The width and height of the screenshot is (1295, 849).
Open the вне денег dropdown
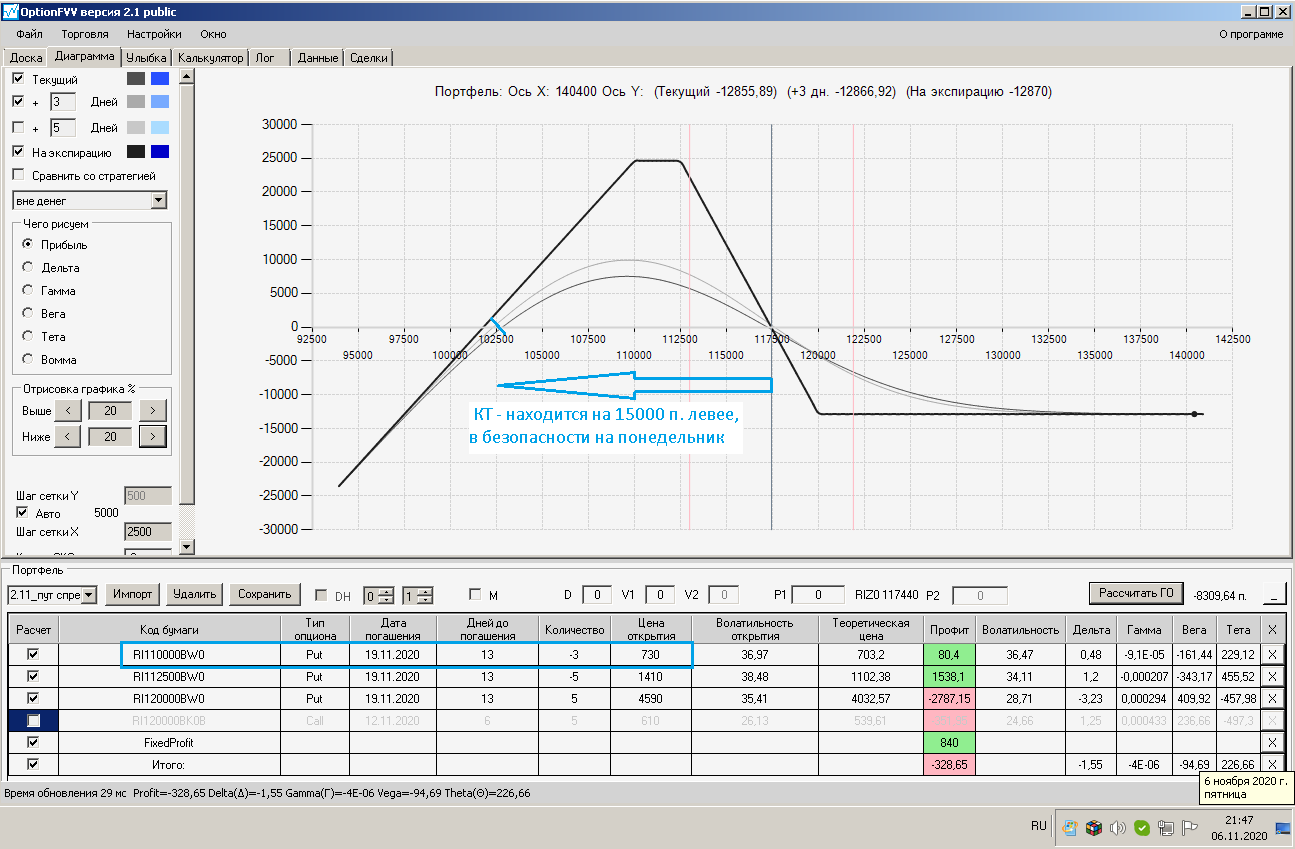pyautogui.click(x=159, y=201)
